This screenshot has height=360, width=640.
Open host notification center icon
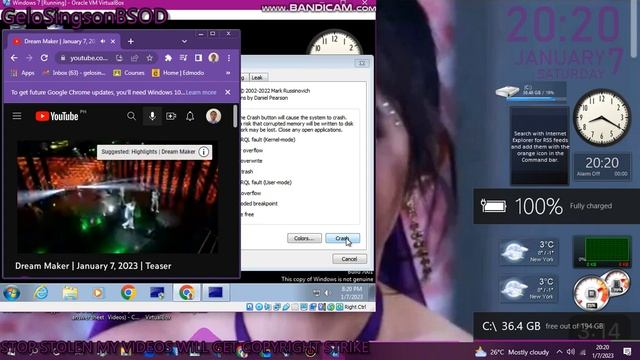point(627,352)
